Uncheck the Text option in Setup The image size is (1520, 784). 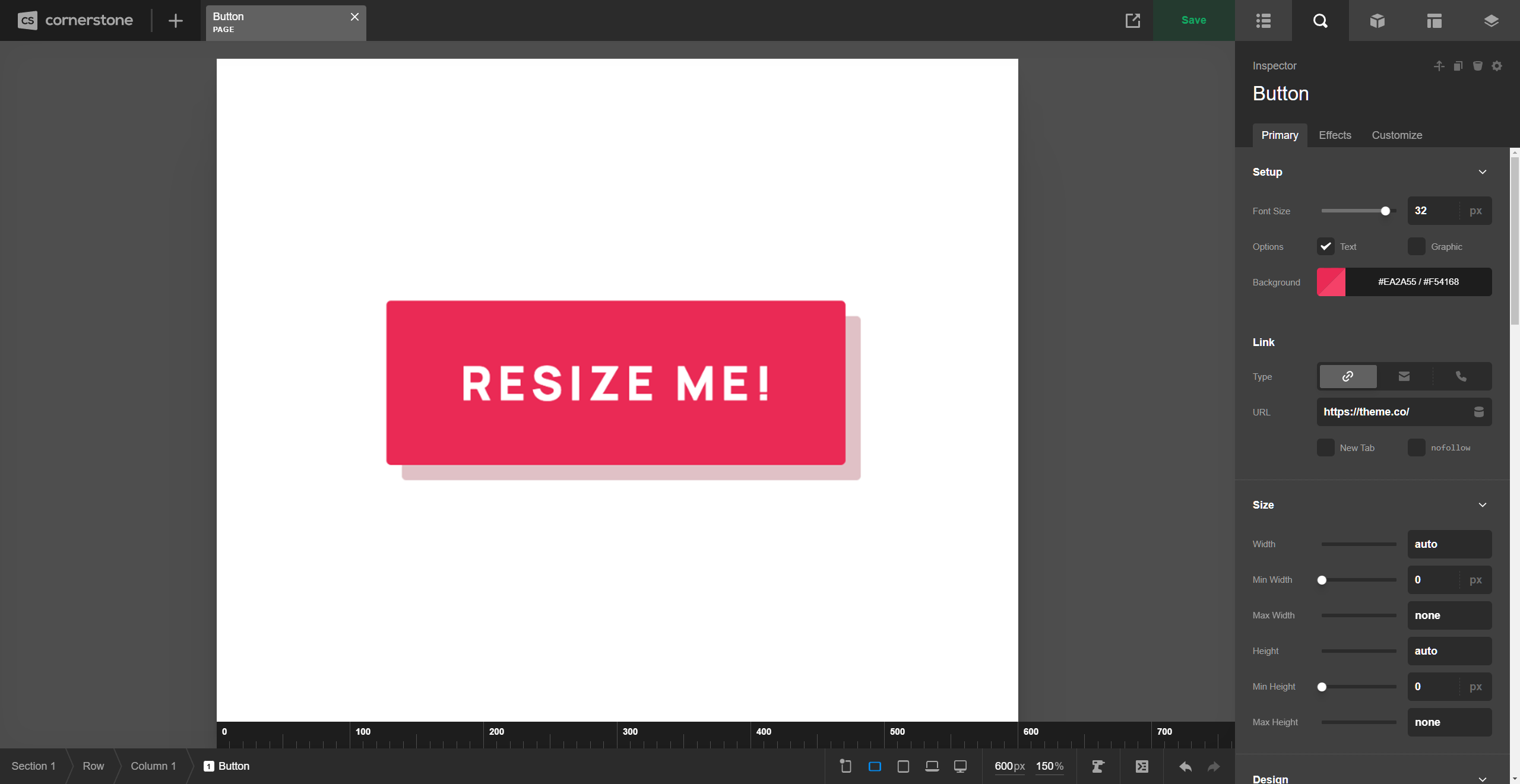(1325, 246)
